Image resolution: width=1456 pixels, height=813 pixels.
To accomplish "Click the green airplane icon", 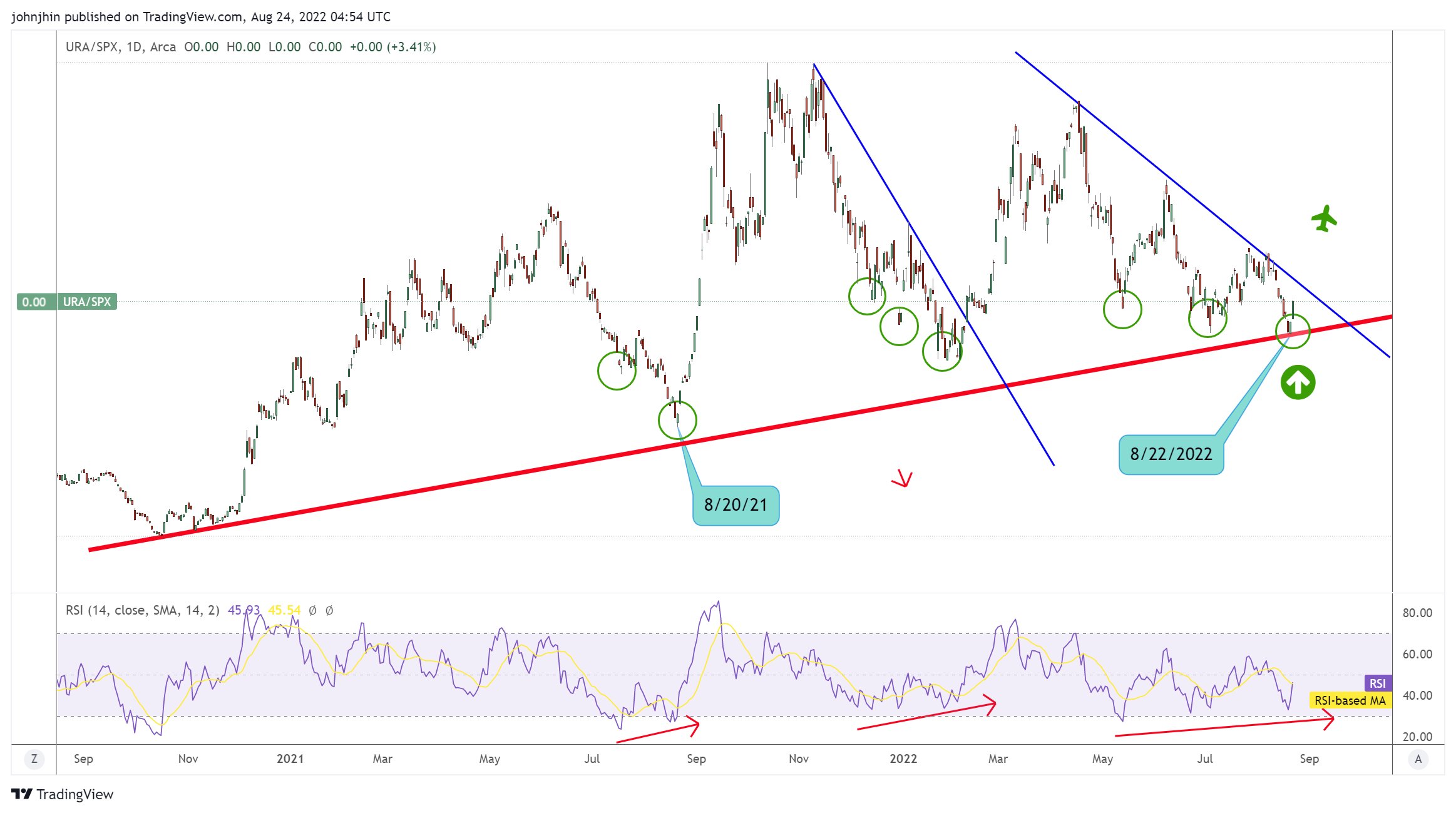I will pos(1324,219).
